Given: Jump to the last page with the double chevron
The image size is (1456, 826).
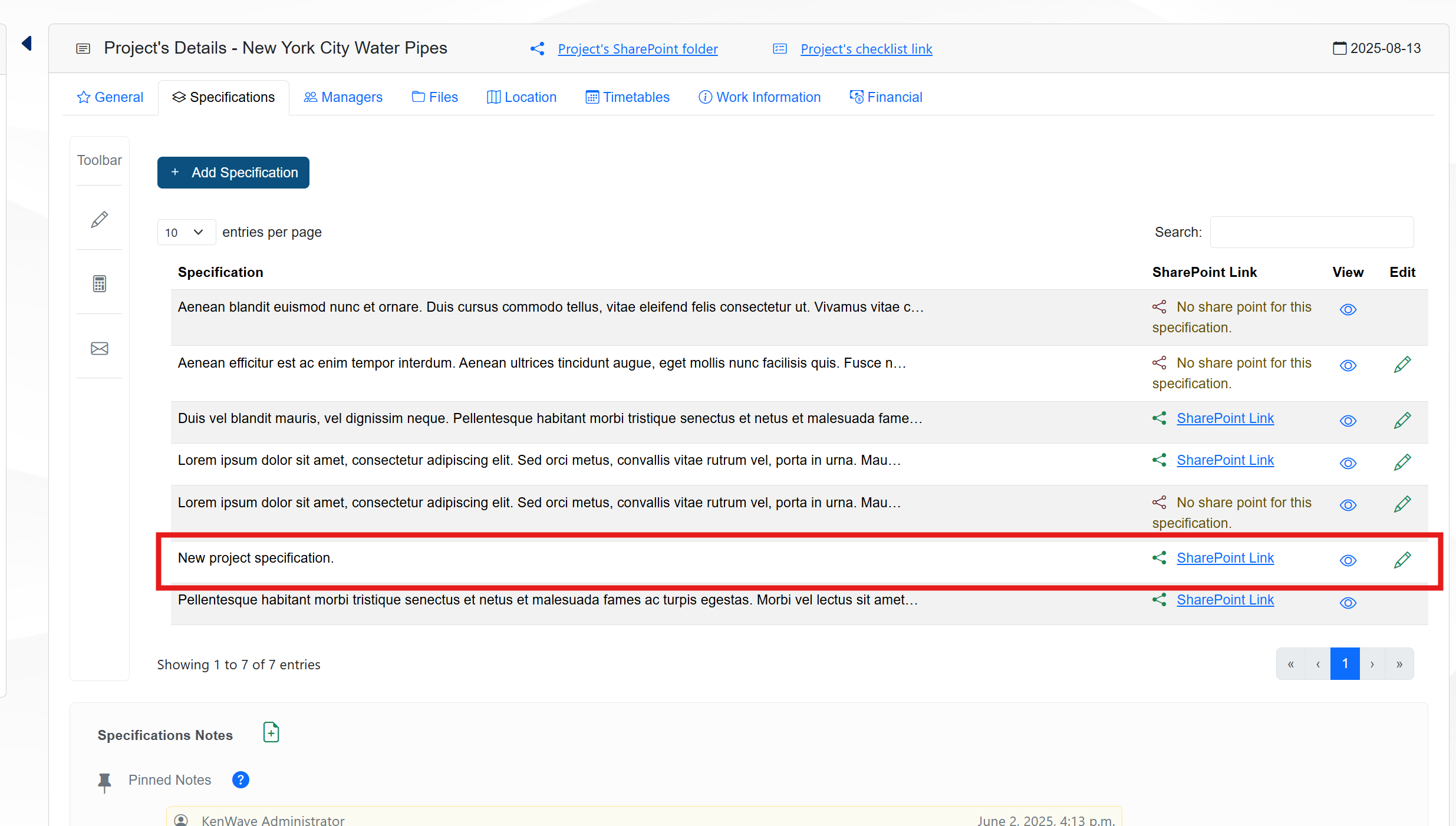Looking at the screenshot, I should click(1399, 664).
